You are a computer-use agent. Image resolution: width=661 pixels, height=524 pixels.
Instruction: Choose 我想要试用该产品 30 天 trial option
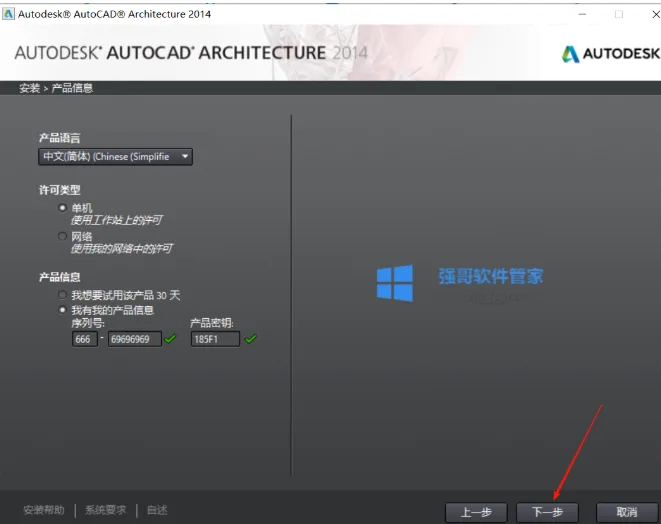pos(62,295)
